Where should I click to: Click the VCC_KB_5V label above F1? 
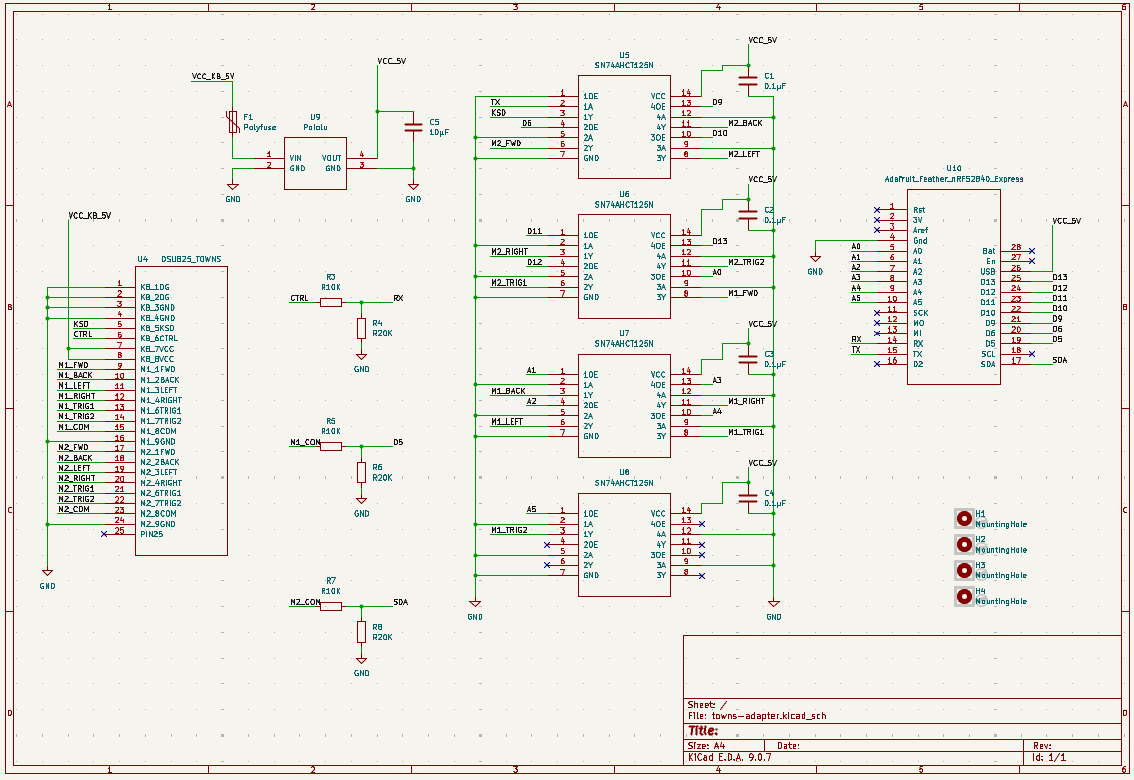212,77
